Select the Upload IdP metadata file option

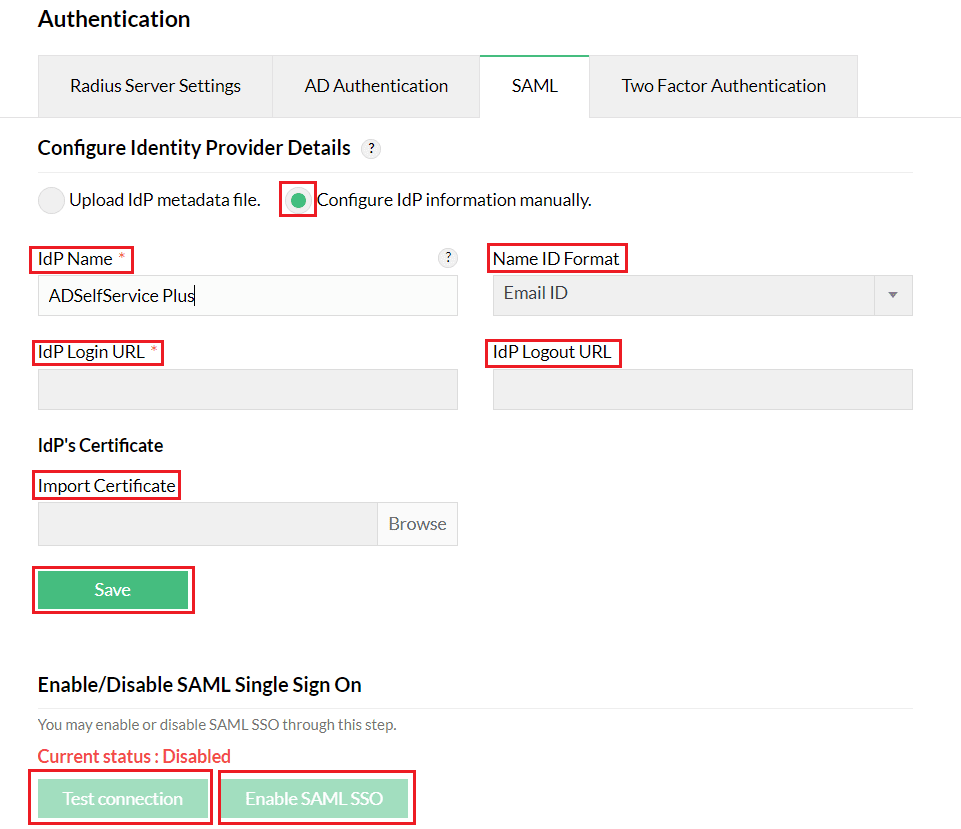pyautogui.click(x=51, y=200)
